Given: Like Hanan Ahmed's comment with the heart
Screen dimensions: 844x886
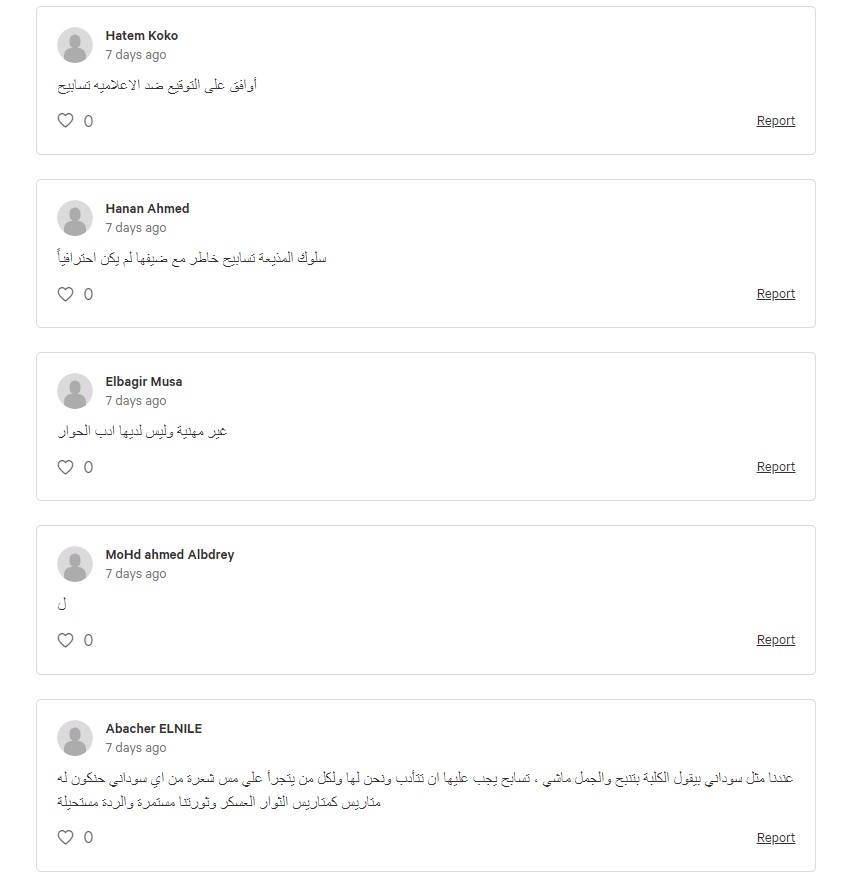Looking at the screenshot, I should [66, 294].
